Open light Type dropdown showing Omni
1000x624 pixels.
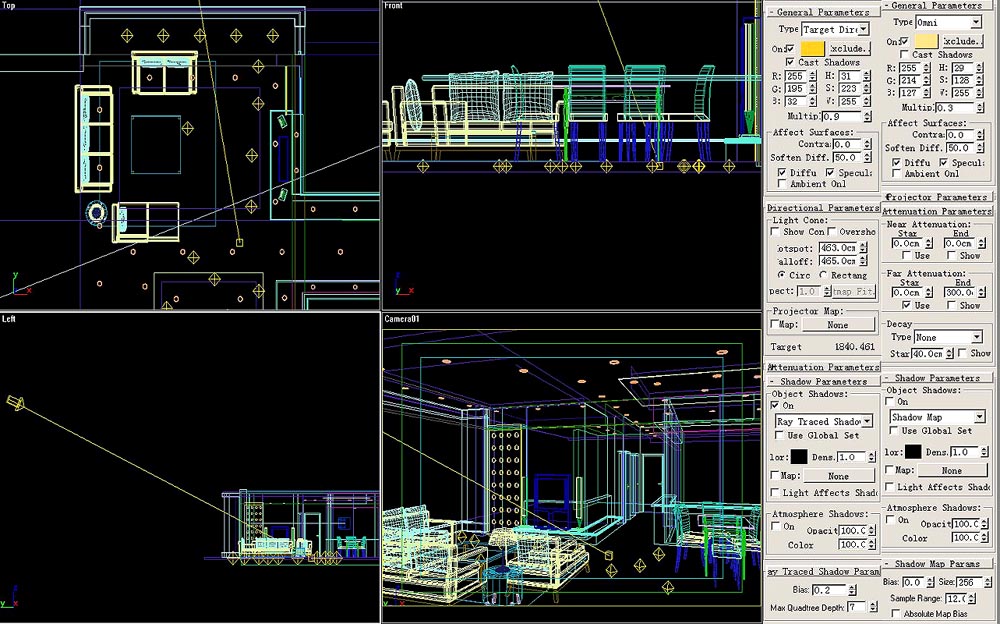(948, 22)
